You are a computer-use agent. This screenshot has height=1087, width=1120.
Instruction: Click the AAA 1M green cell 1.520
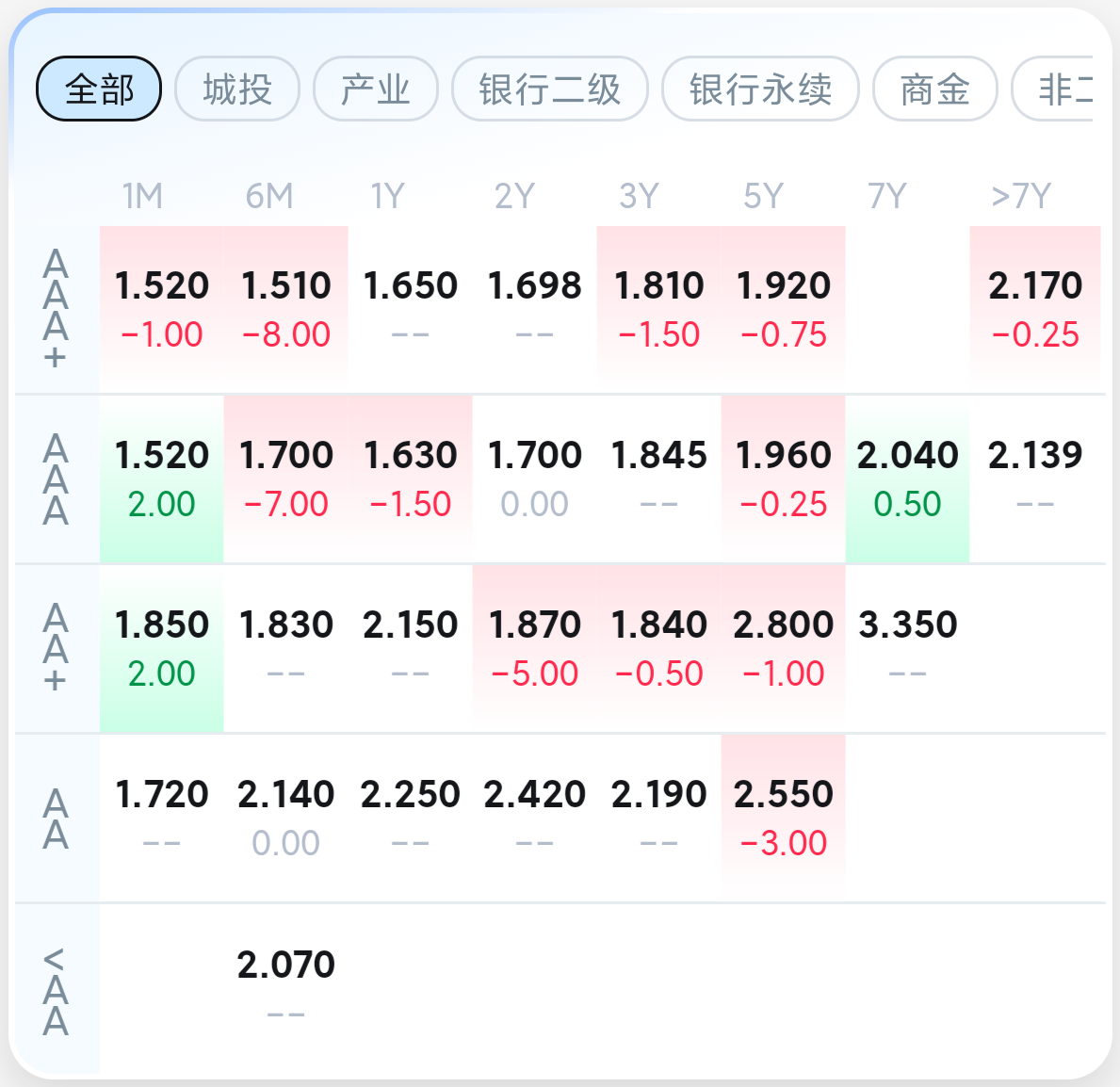(x=161, y=479)
